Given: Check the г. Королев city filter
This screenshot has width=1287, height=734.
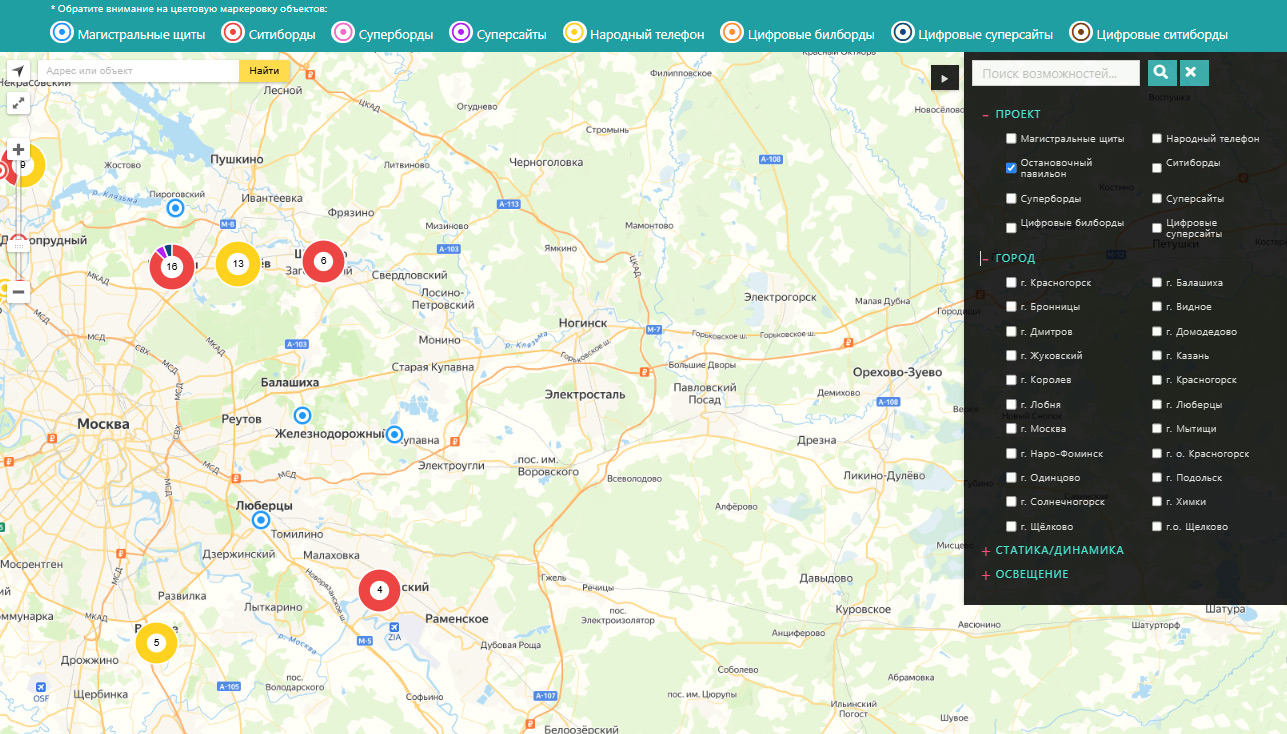Looking at the screenshot, I should 1011,380.
